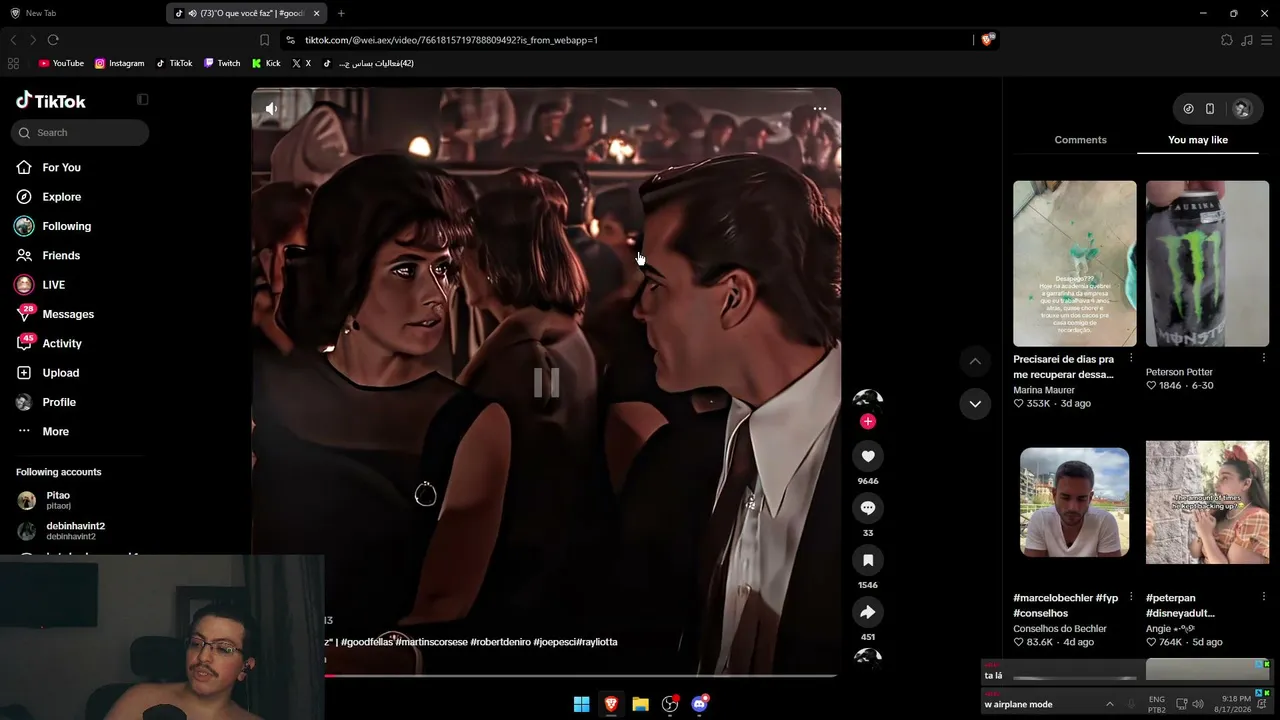Open the profile avatar menu in header
This screenshot has width=1280, height=720.
pyautogui.click(x=1242, y=109)
